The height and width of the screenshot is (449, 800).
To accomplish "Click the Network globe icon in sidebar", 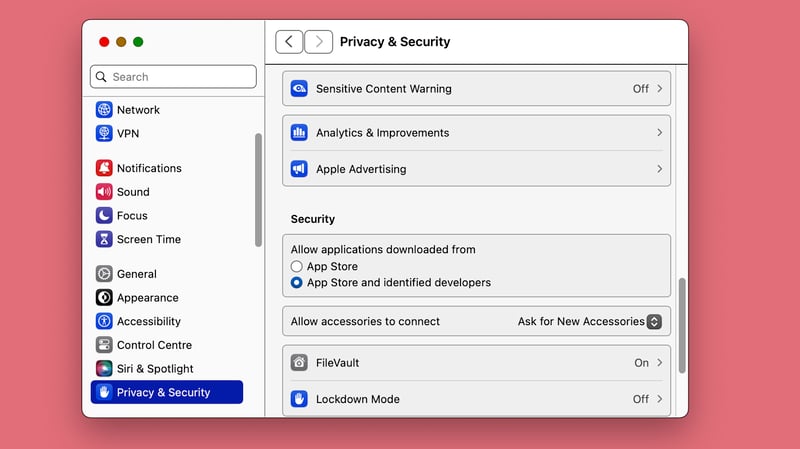I will [104, 110].
